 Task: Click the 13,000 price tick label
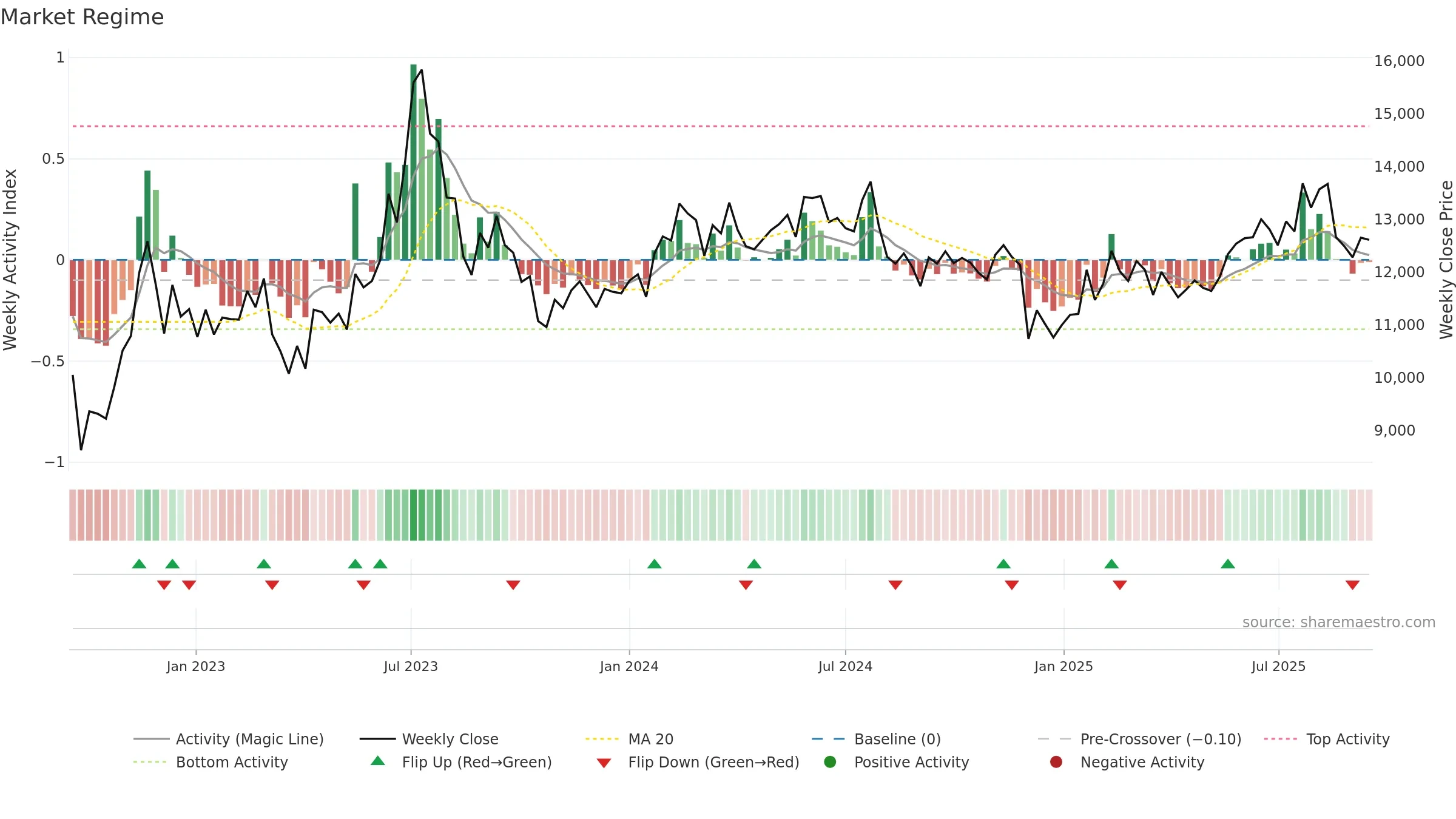pos(1399,219)
